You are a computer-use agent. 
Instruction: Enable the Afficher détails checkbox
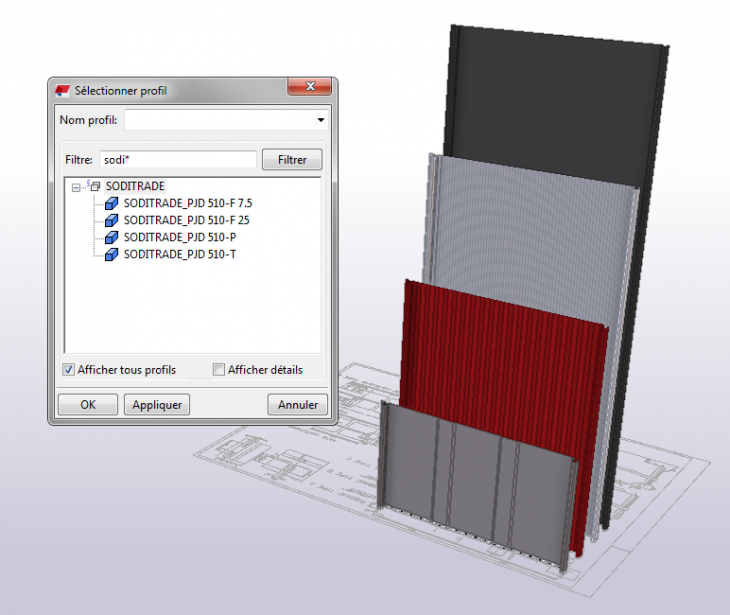point(218,370)
